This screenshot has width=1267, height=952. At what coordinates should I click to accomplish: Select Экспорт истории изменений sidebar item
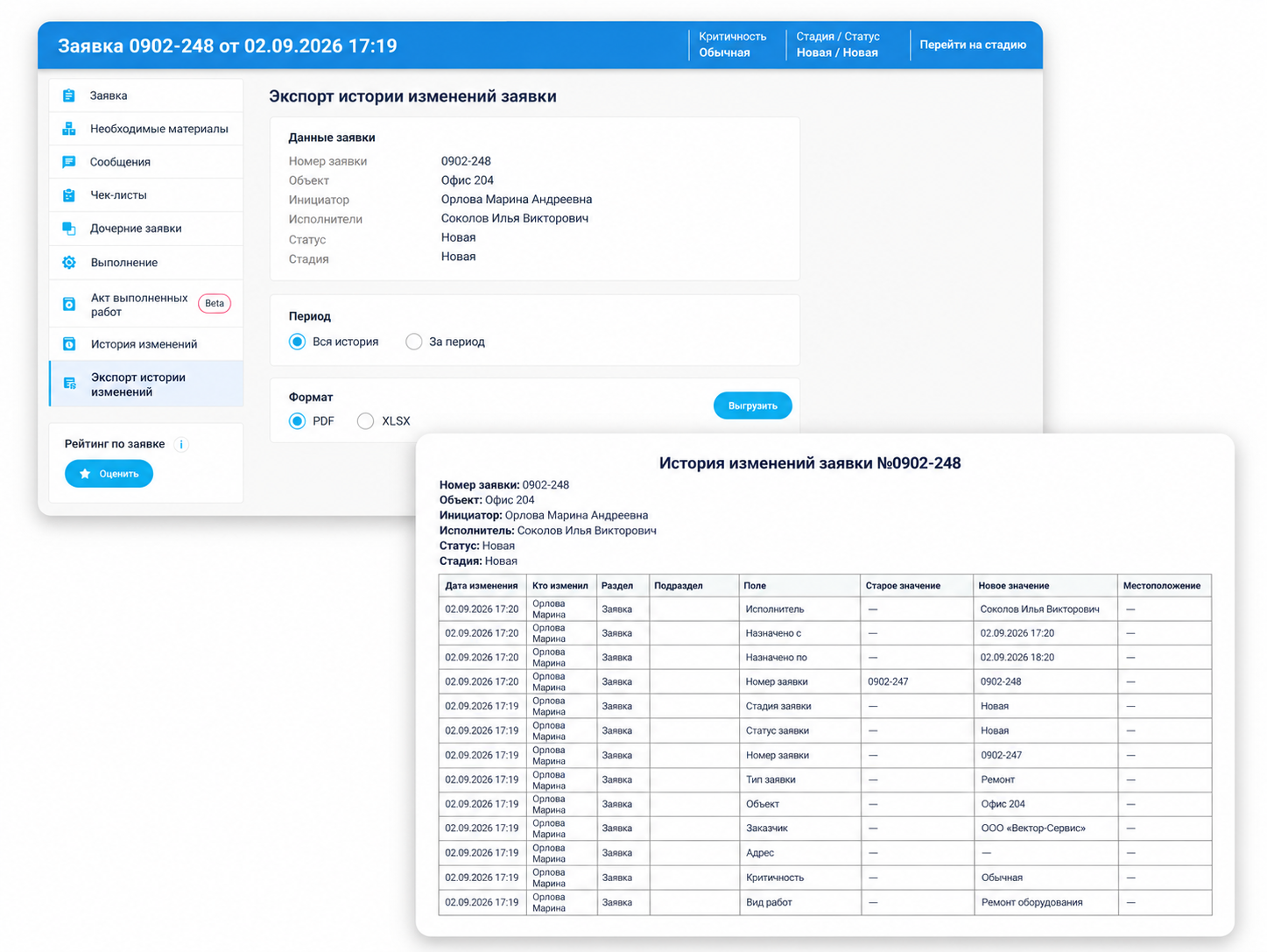point(146,384)
